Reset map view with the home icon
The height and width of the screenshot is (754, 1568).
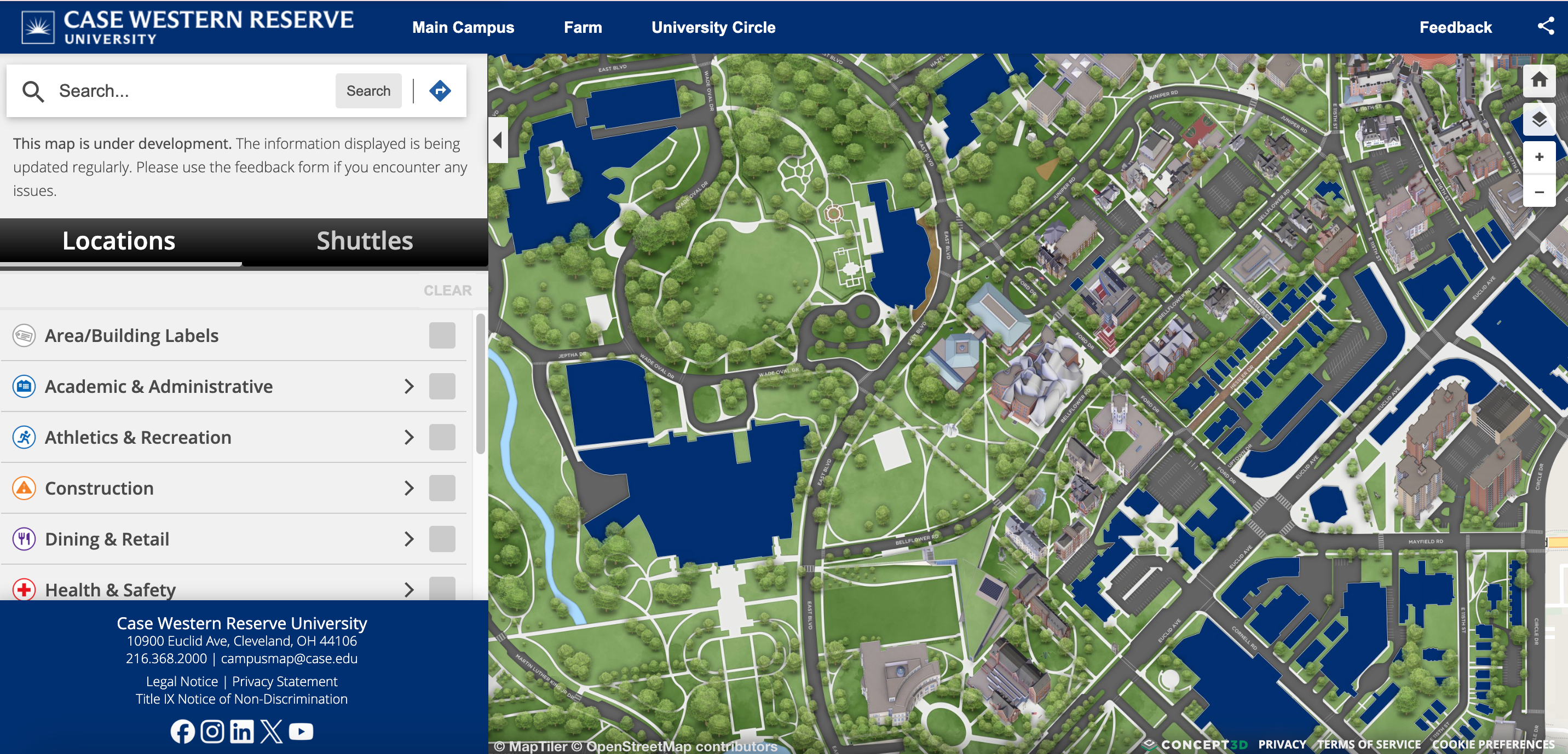tap(1539, 80)
